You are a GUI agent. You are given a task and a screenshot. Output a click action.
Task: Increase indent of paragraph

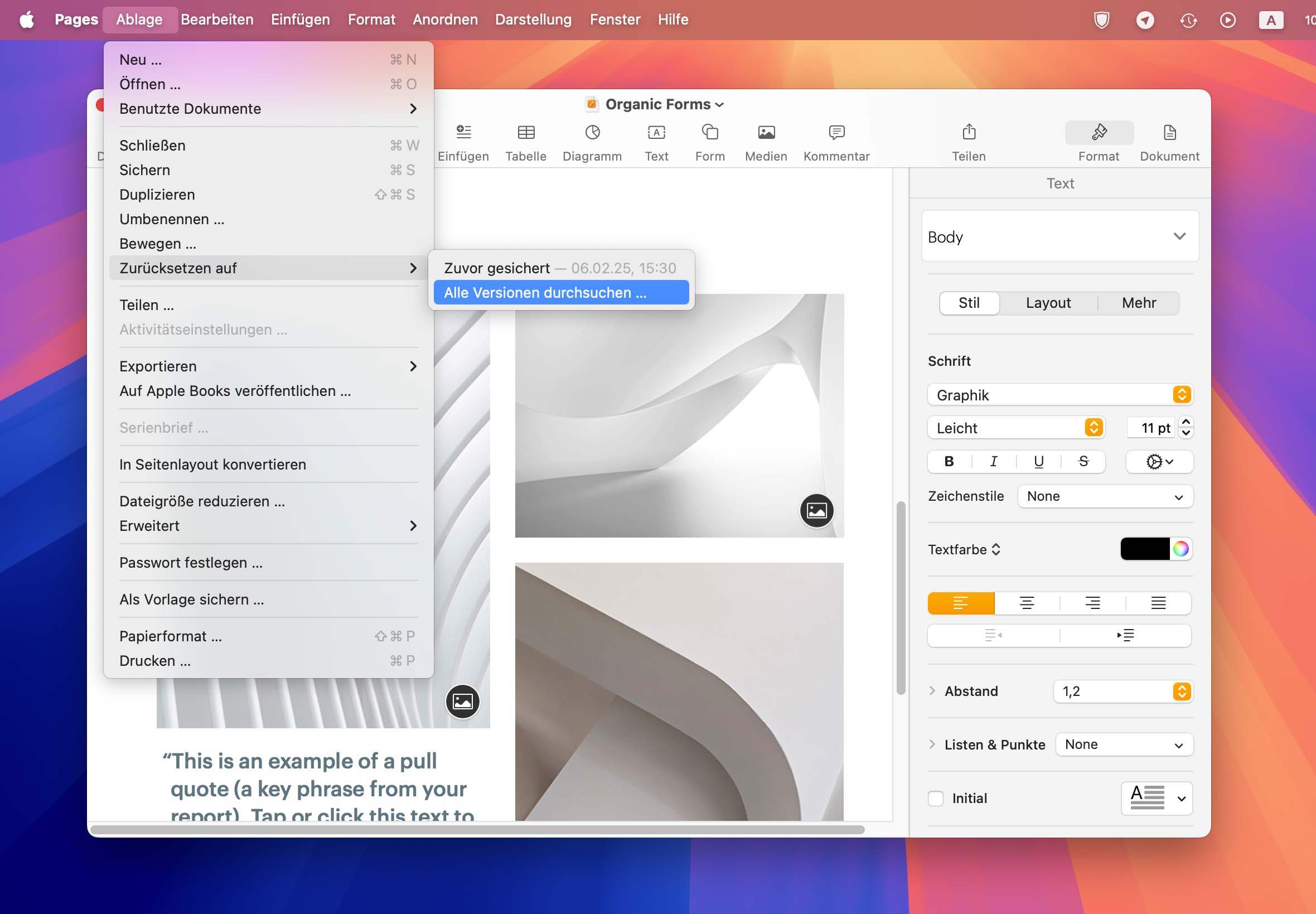point(1125,635)
